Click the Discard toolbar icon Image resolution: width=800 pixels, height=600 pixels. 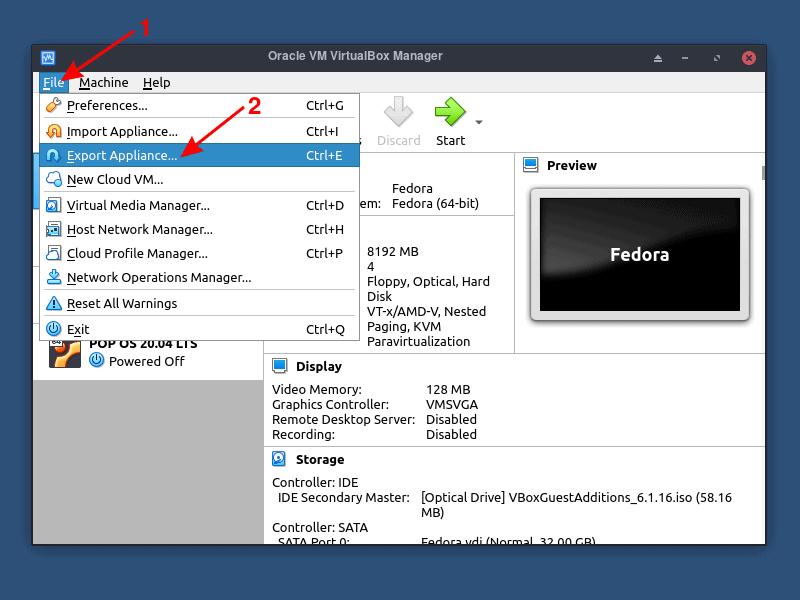pyautogui.click(x=398, y=110)
